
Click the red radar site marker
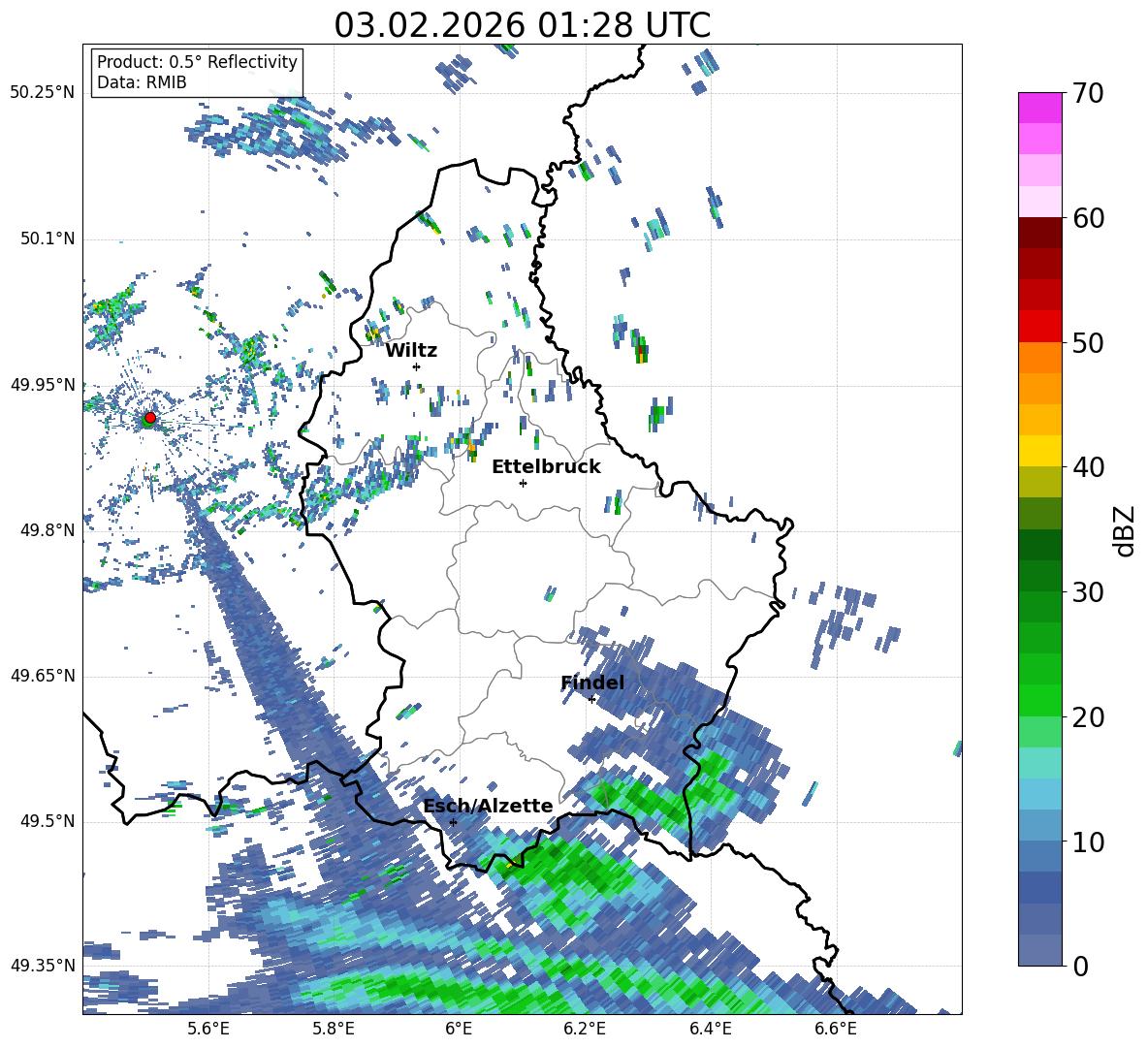150,417
